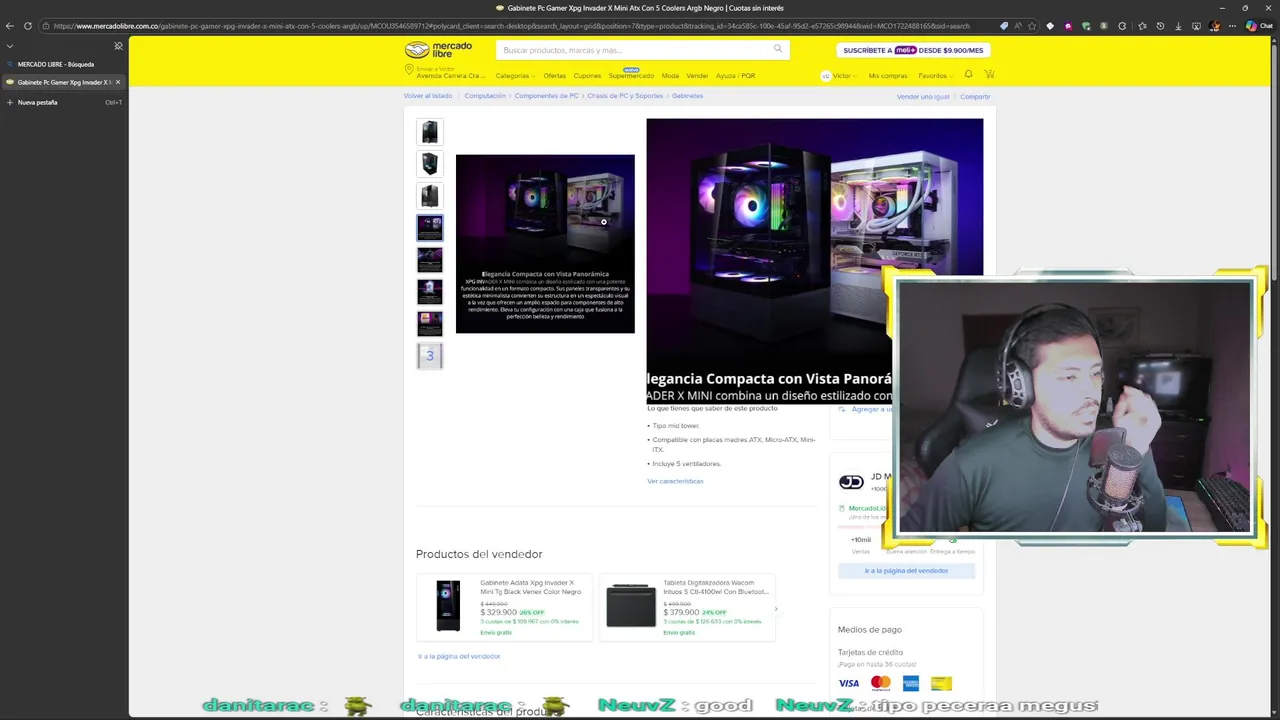Open the Chasis de PC y Soportes breadcrumb
This screenshot has width=1280, height=720.
(x=625, y=96)
